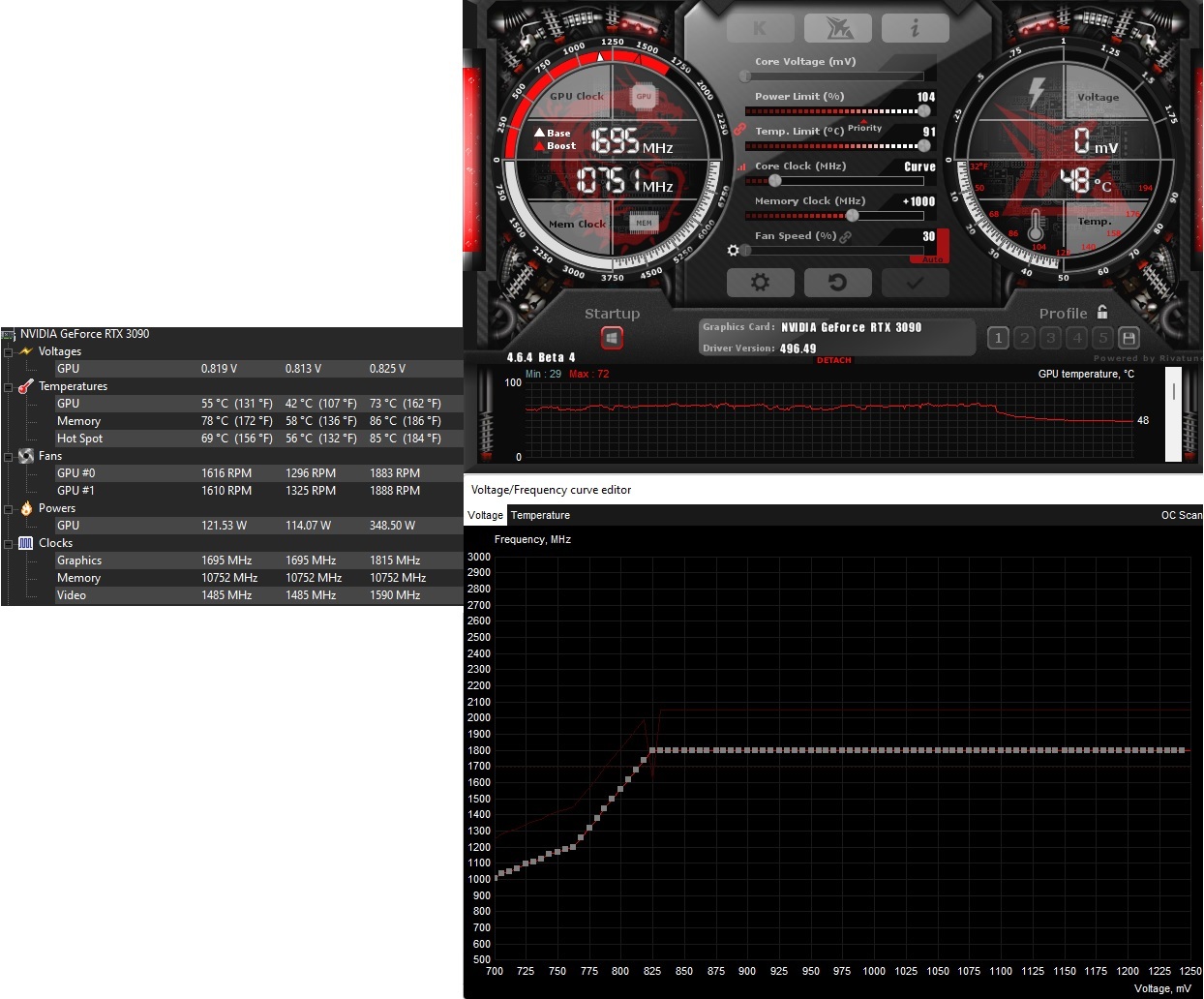This screenshot has width=1204, height=999.
Task: Open Afterburner settings with the large gear button
Action: [761, 282]
